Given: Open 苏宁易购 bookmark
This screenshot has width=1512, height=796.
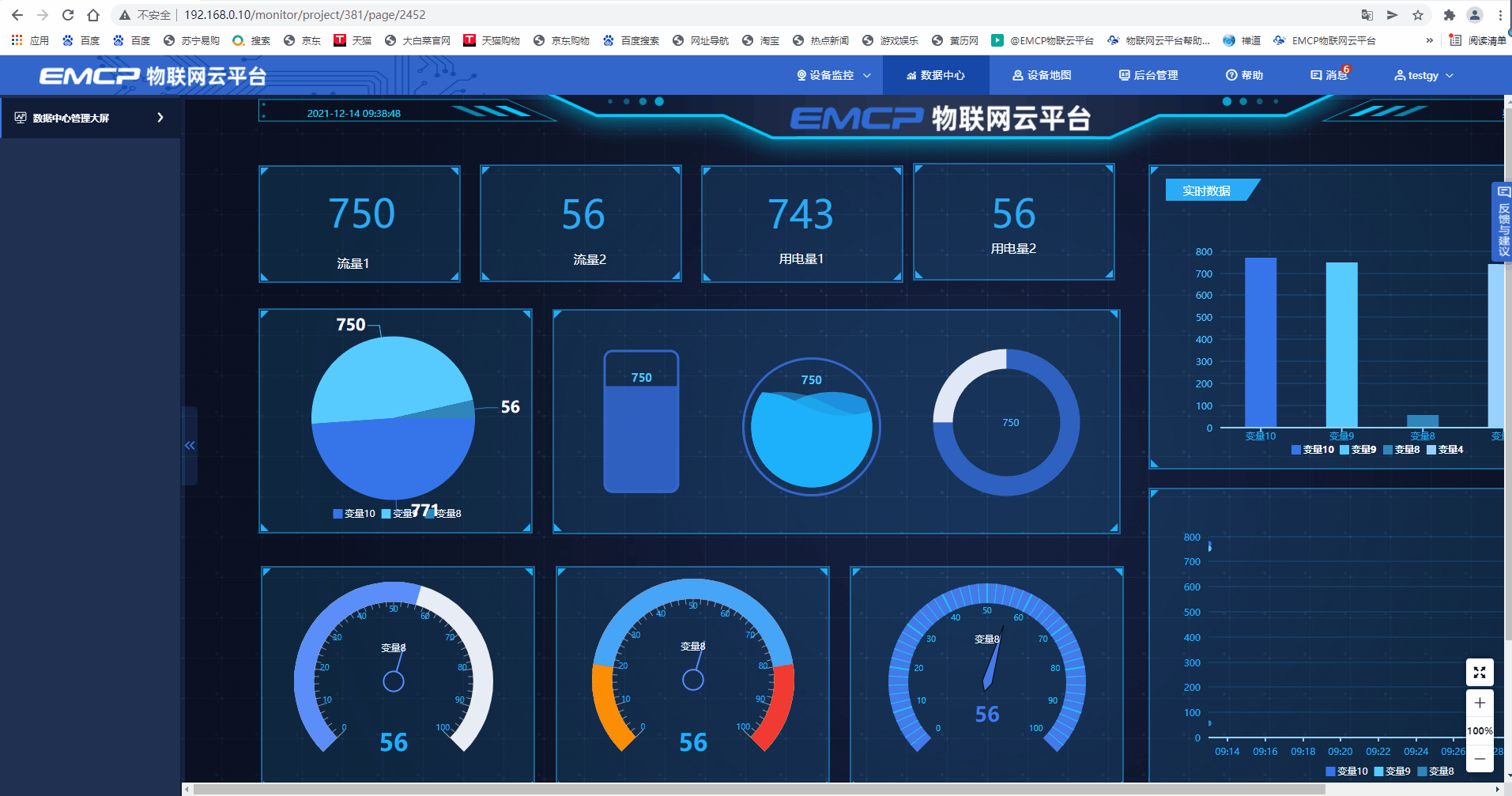Looking at the screenshot, I should (191, 40).
